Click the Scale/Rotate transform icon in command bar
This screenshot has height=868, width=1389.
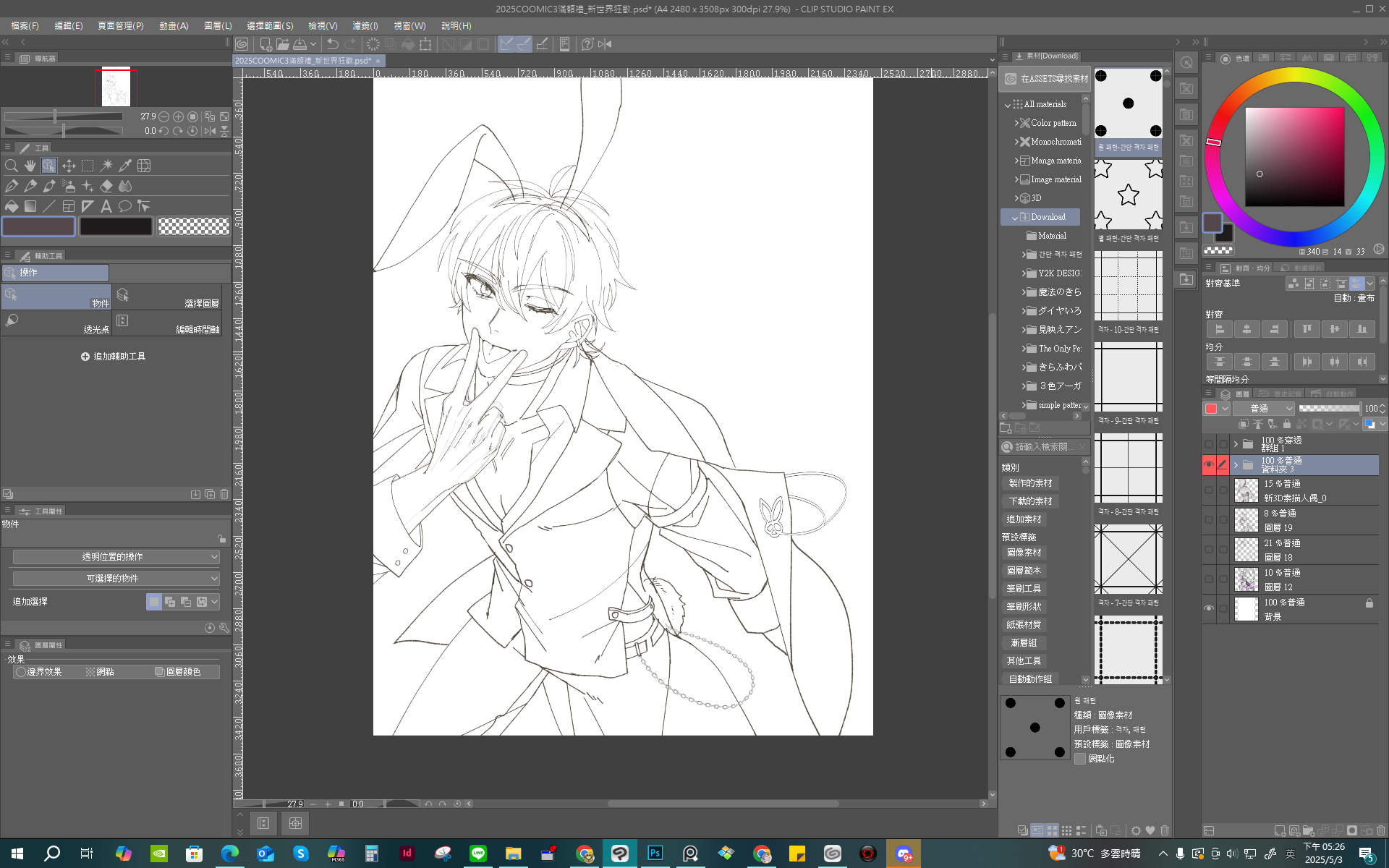[425, 44]
